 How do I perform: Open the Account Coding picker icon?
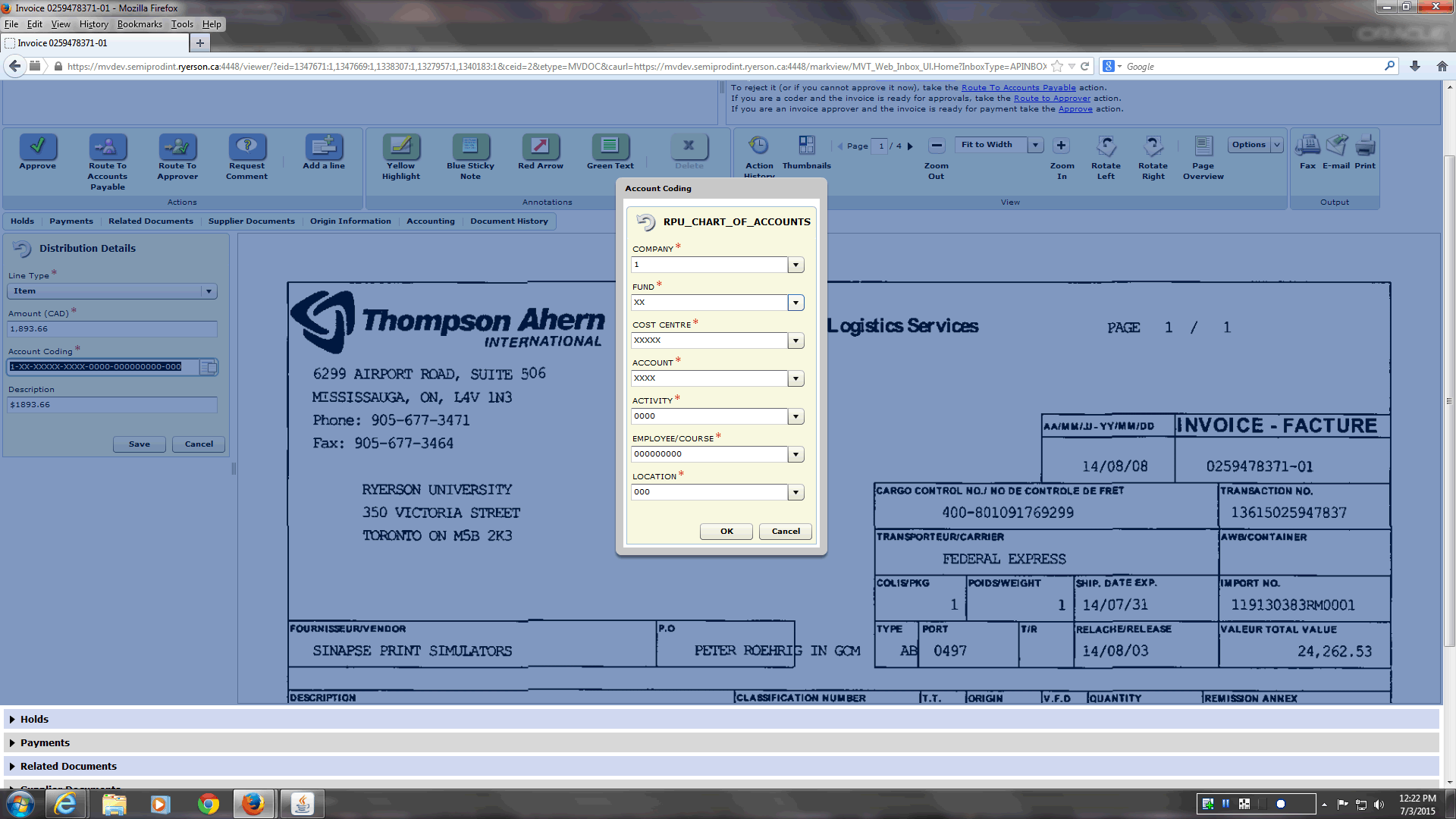click(209, 367)
